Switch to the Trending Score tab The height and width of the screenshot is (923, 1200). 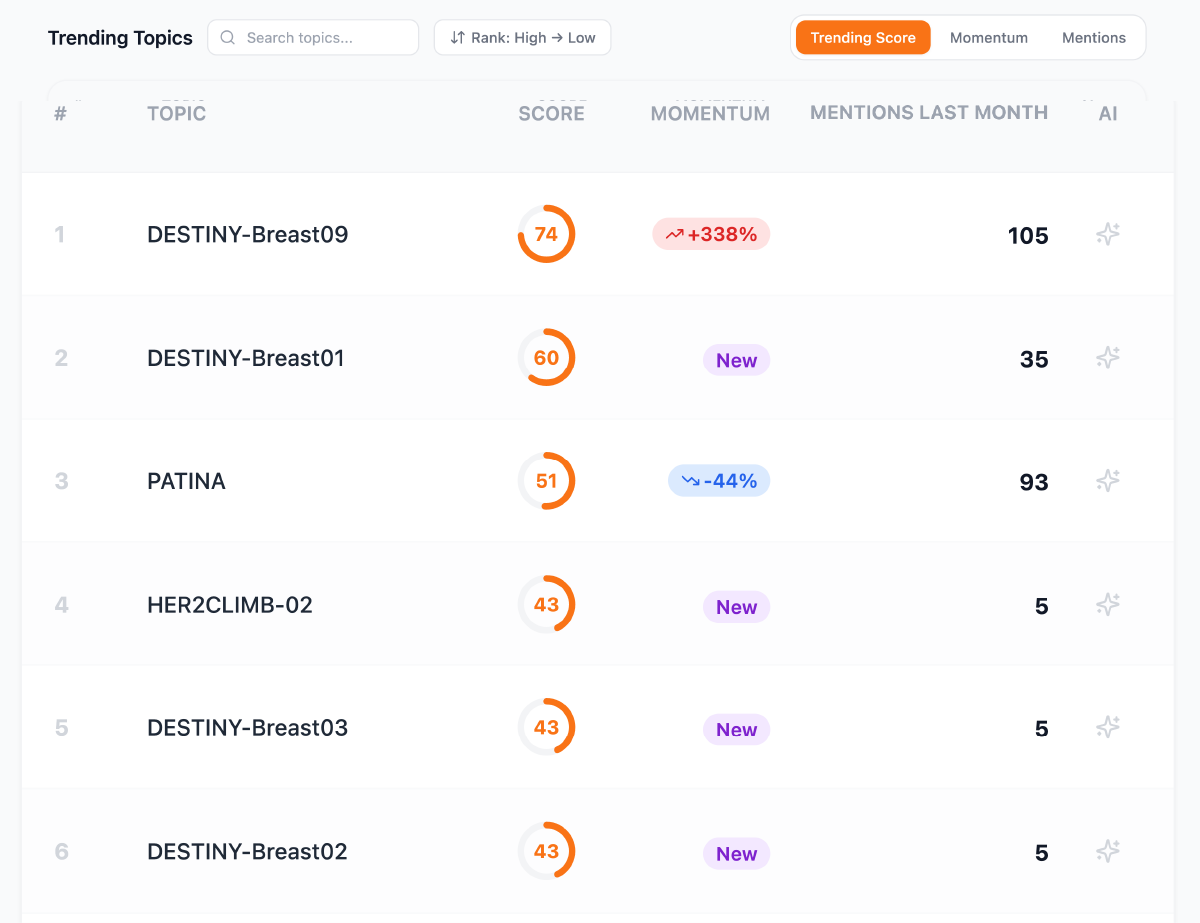863,38
